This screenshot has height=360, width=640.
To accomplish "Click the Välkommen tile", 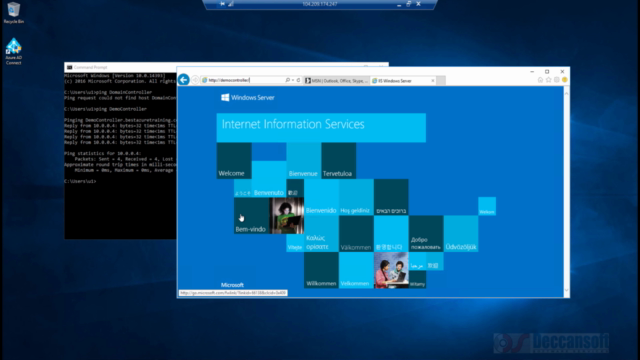I will 356,234.
